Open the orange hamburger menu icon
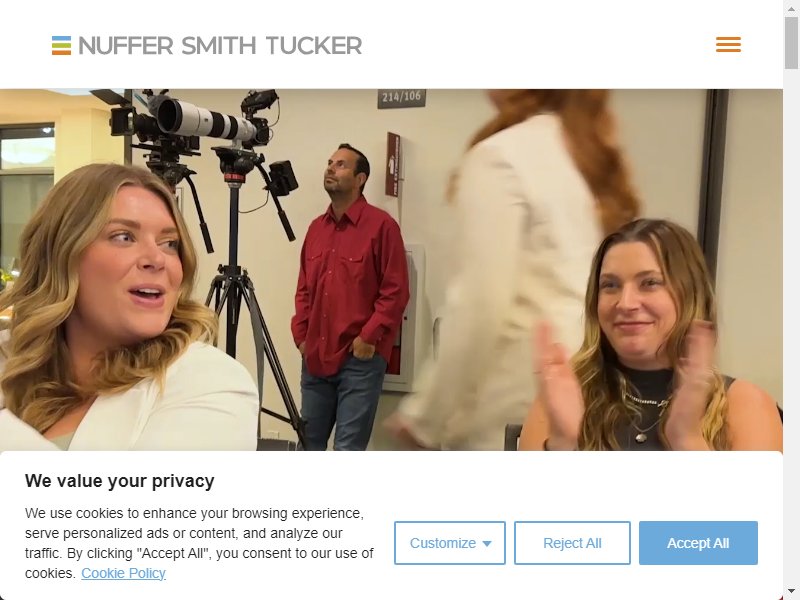The height and width of the screenshot is (600, 800). [x=728, y=44]
